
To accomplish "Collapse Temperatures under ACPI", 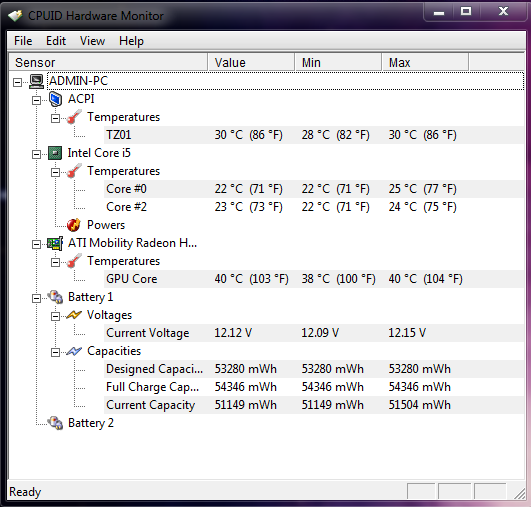I will 55,119.
